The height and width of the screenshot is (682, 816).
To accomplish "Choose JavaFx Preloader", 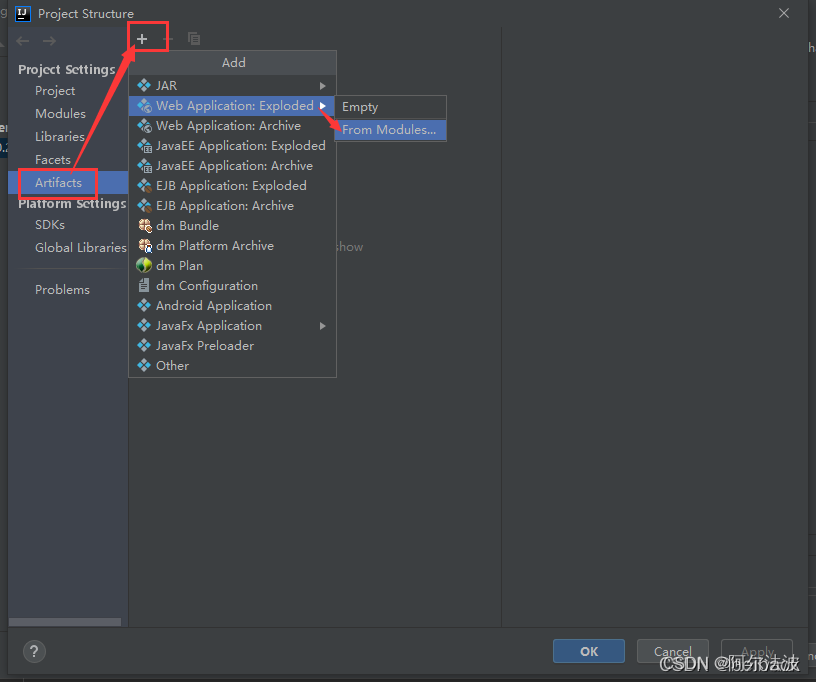I will point(232,345).
